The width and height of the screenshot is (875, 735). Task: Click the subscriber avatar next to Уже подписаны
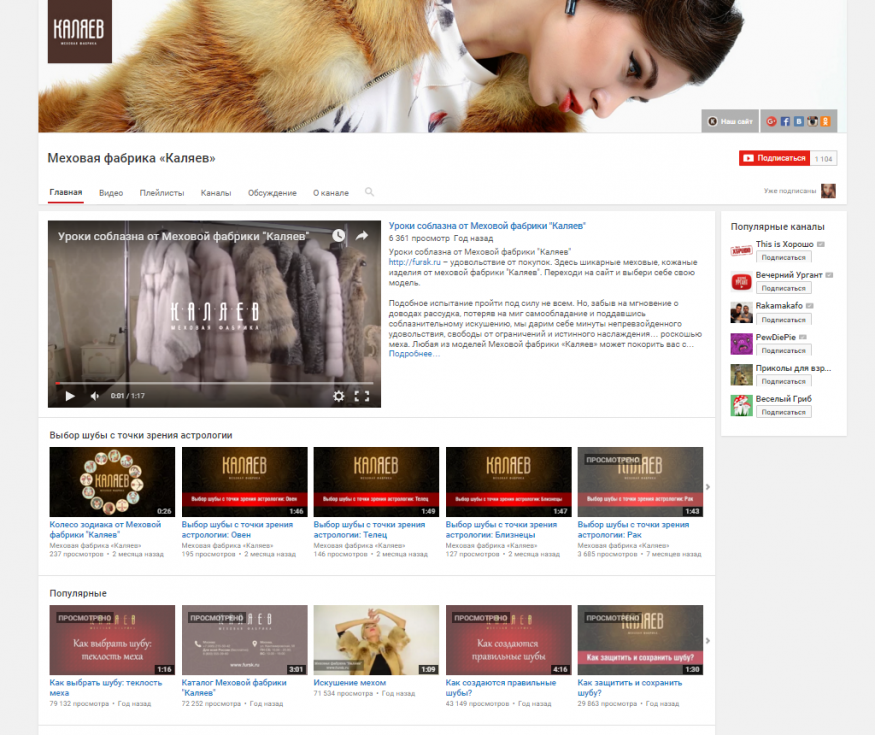(x=828, y=191)
